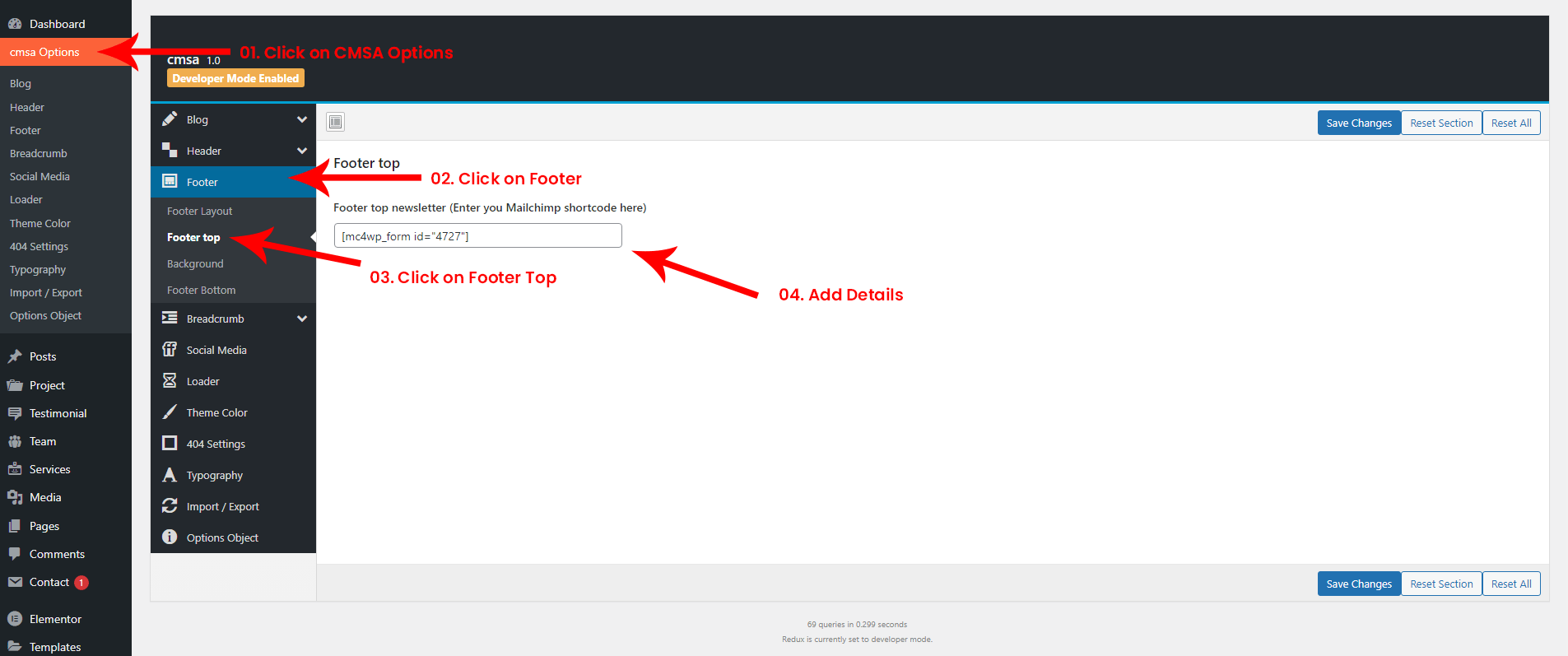This screenshot has height=656, width=1568.
Task: Focus the Mailchimp shortcode input field
Action: click(477, 236)
